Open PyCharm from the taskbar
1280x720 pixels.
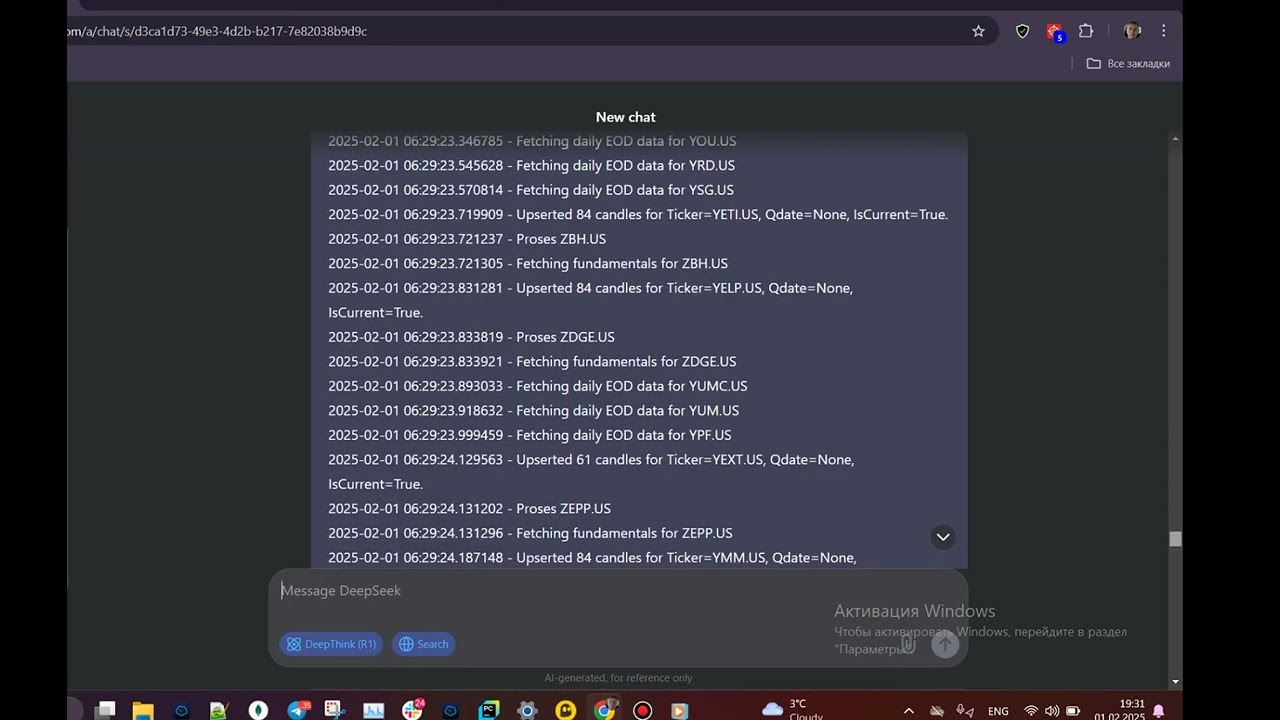tap(489, 711)
